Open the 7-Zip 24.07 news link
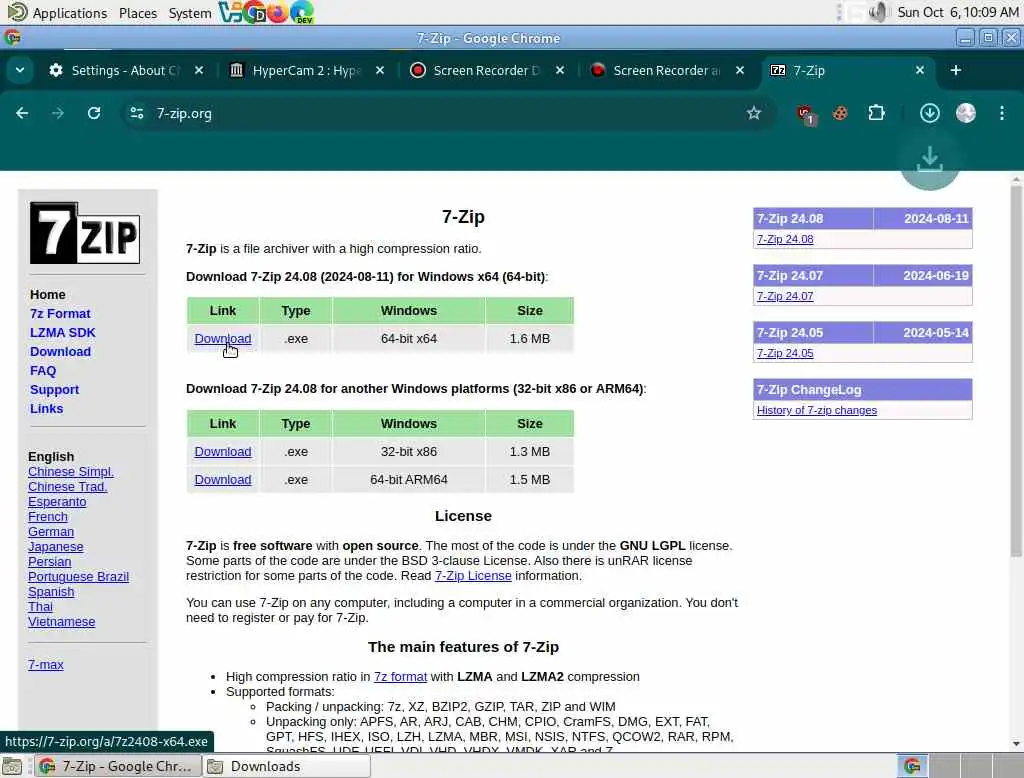1024x778 pixels. pos(785,296)
